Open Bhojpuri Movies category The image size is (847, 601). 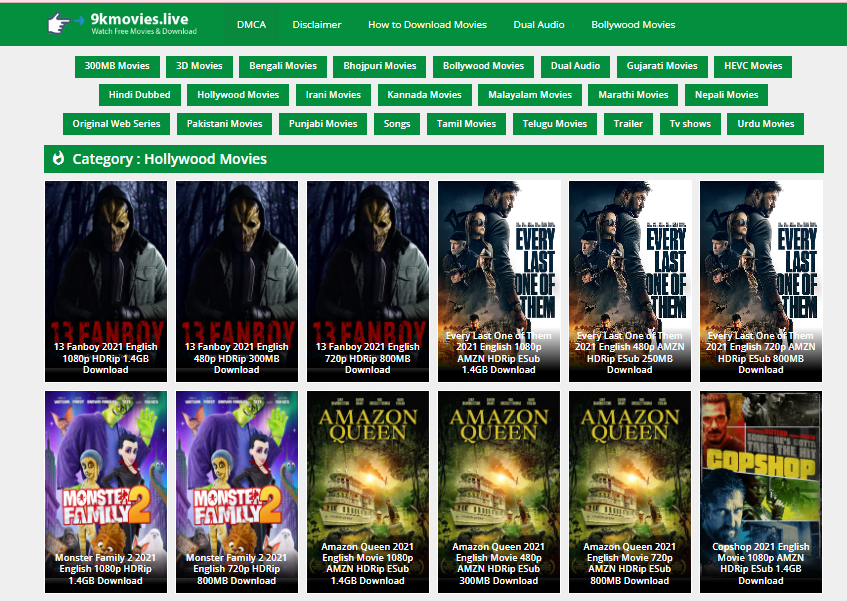380,66
